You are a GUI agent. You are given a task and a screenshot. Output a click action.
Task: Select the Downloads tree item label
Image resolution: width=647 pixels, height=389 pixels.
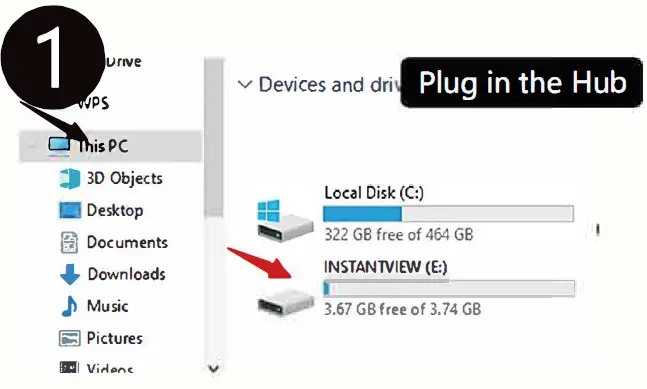click(x=126, y=274)
